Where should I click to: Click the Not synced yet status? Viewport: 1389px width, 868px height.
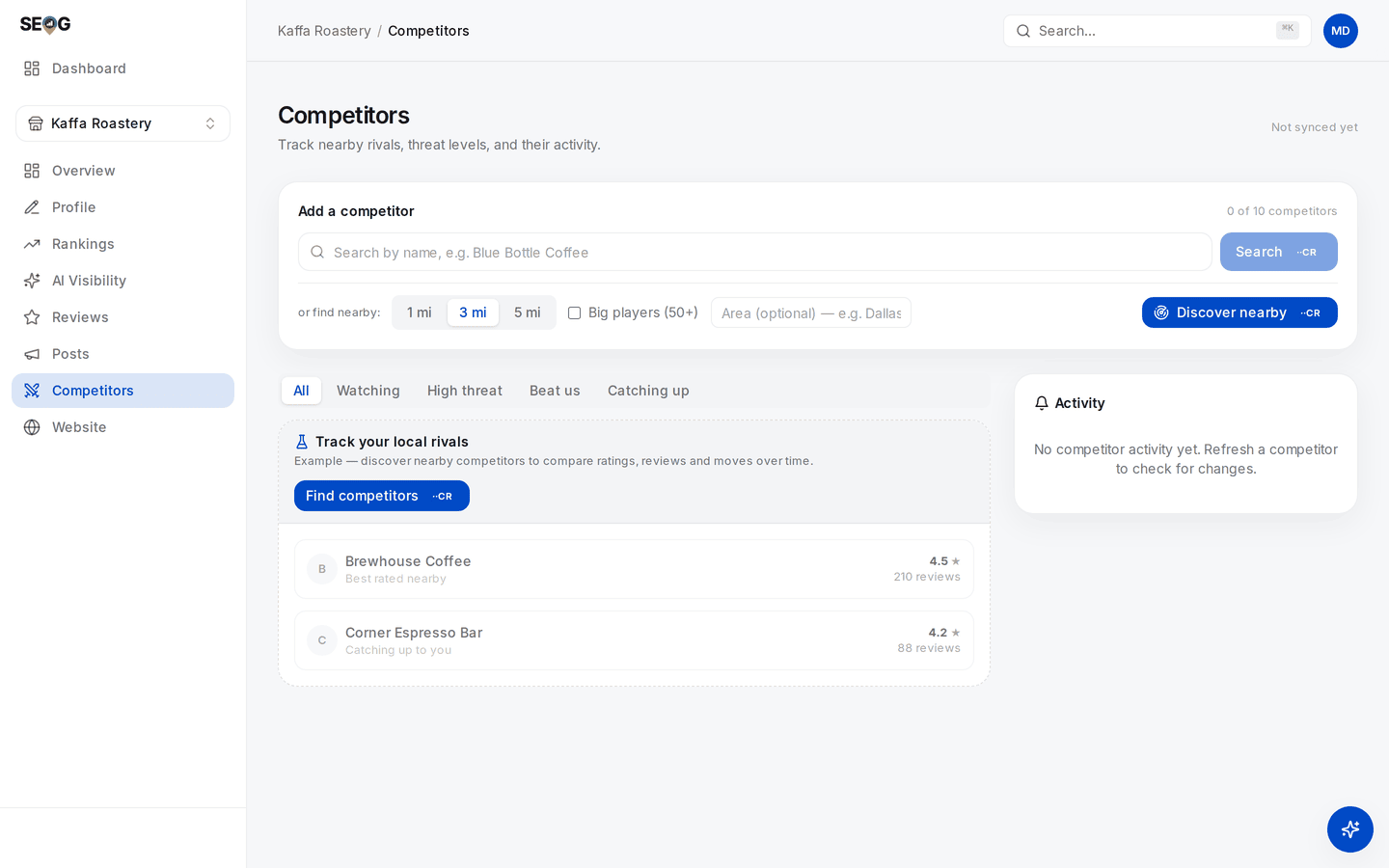(x=1315, y=127)
